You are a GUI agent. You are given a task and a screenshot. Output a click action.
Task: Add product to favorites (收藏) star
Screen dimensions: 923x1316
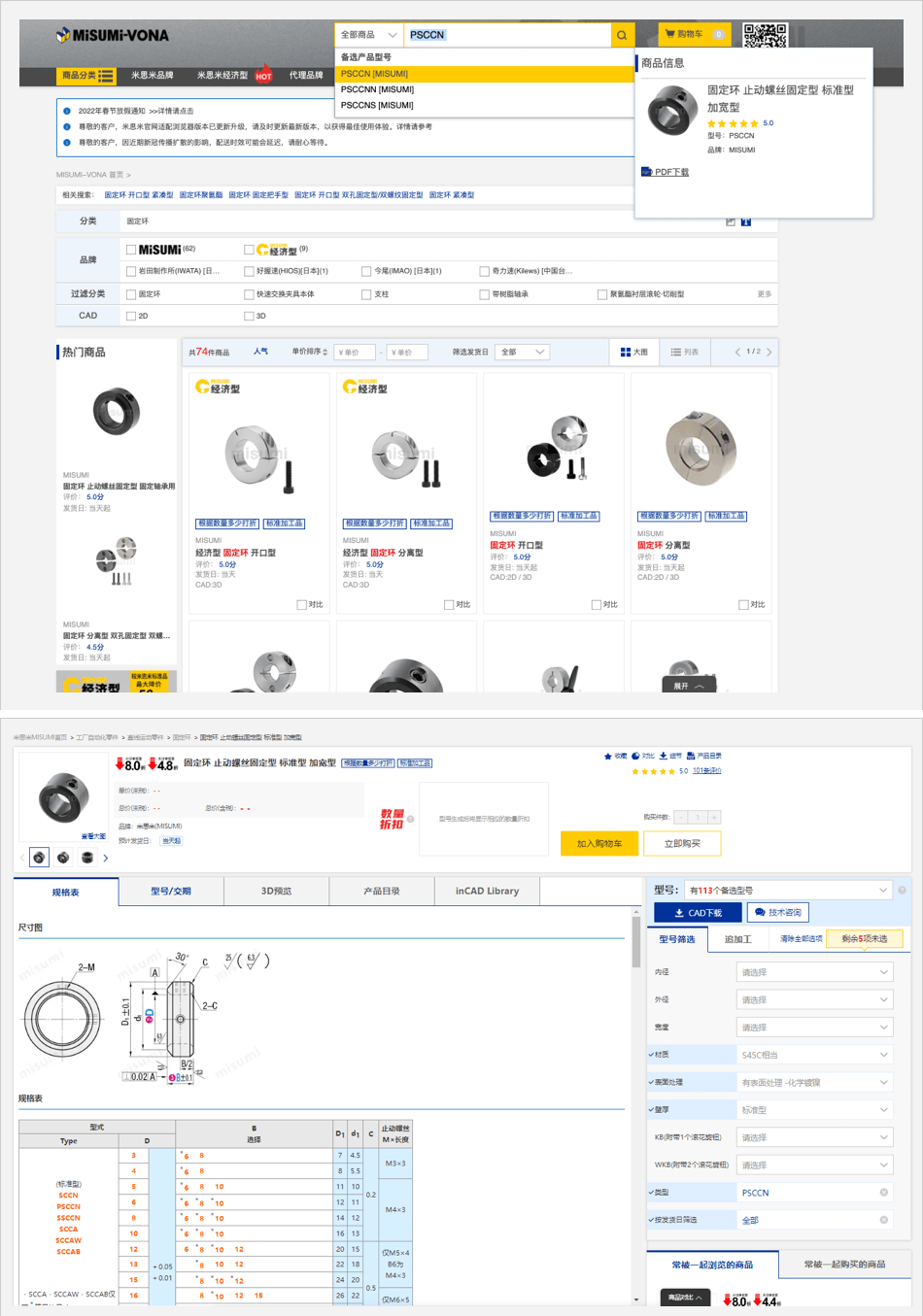coord(608,756)
